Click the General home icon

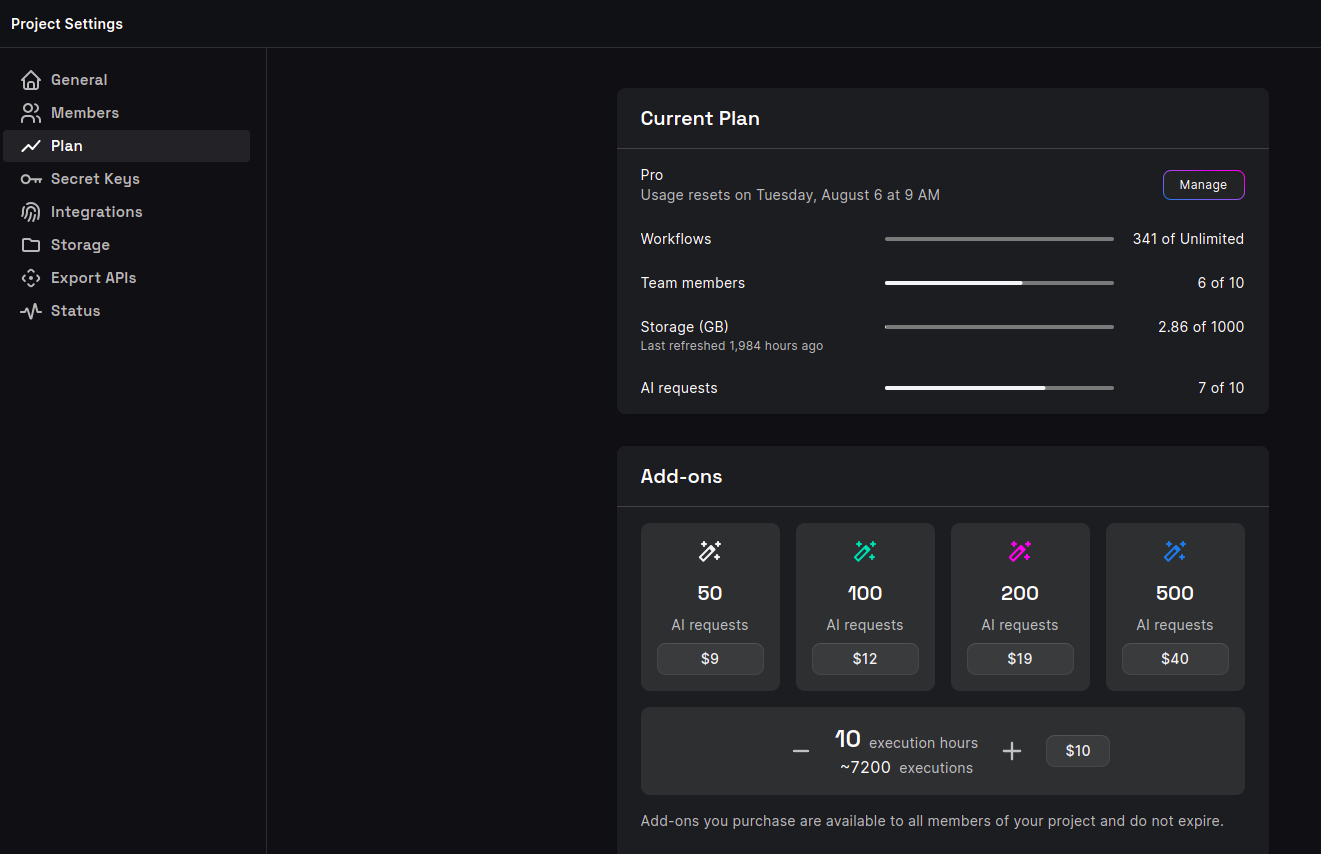pos(31,80)
